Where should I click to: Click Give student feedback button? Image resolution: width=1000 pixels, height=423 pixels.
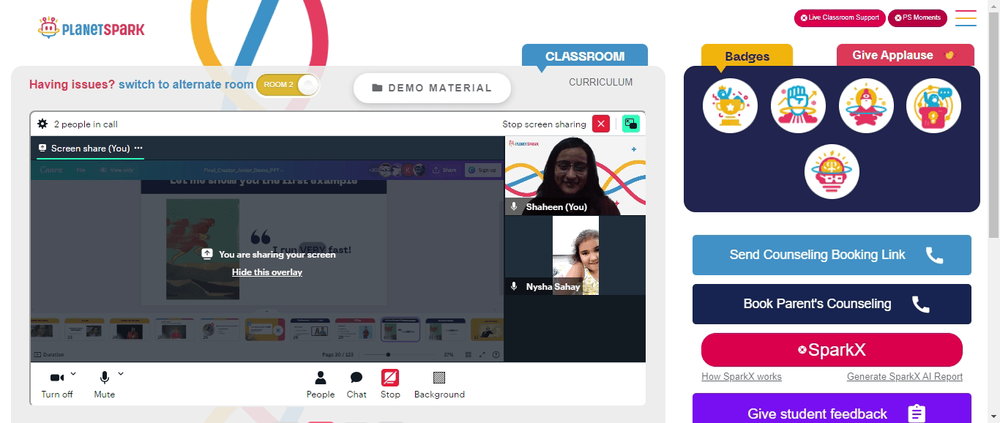click(832, 408)
